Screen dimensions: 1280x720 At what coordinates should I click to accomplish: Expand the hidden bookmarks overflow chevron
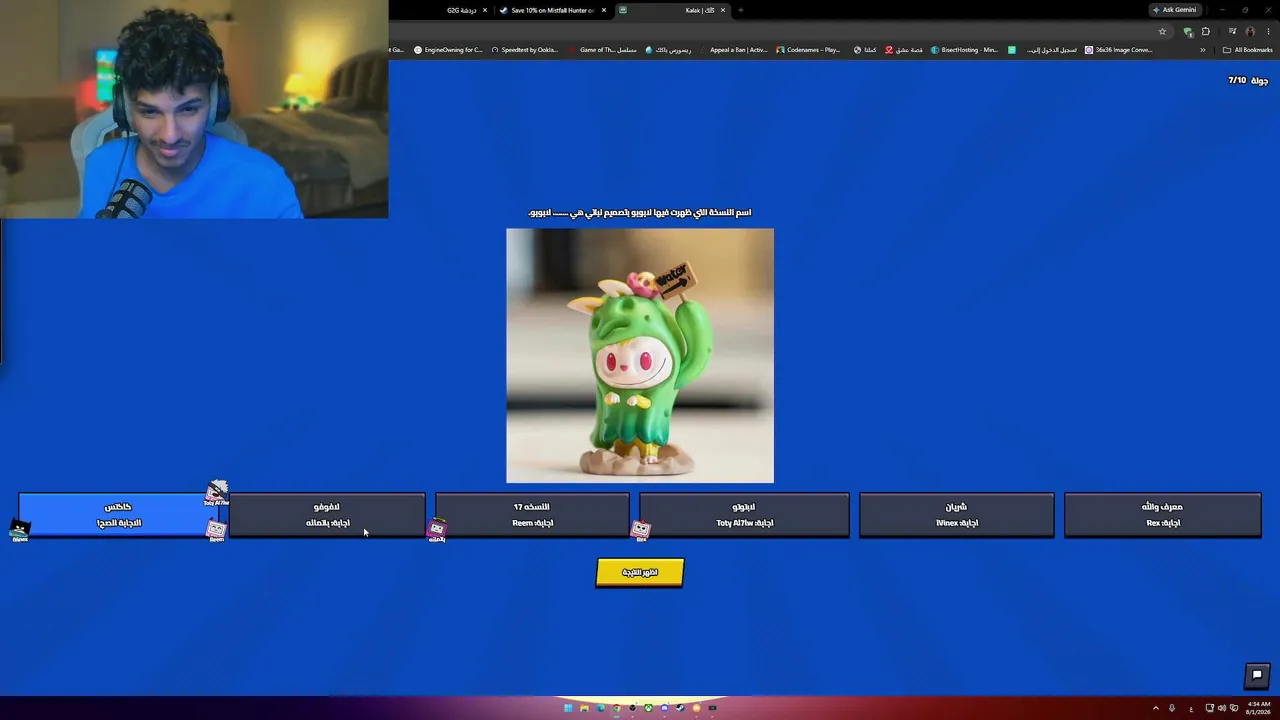(1203, 50)
